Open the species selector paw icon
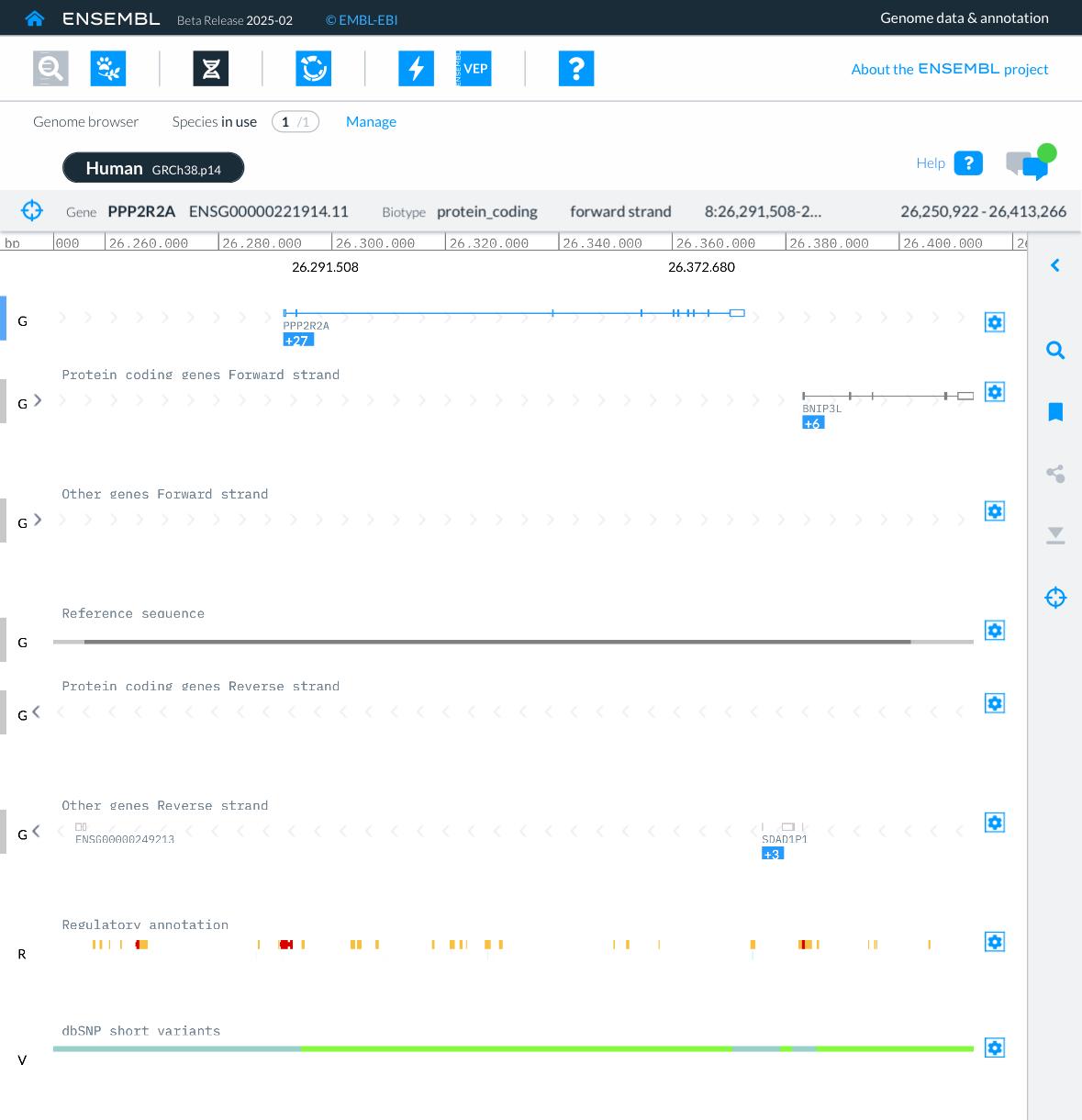This screenshot has height=1120, width=1082. (108, 69)
